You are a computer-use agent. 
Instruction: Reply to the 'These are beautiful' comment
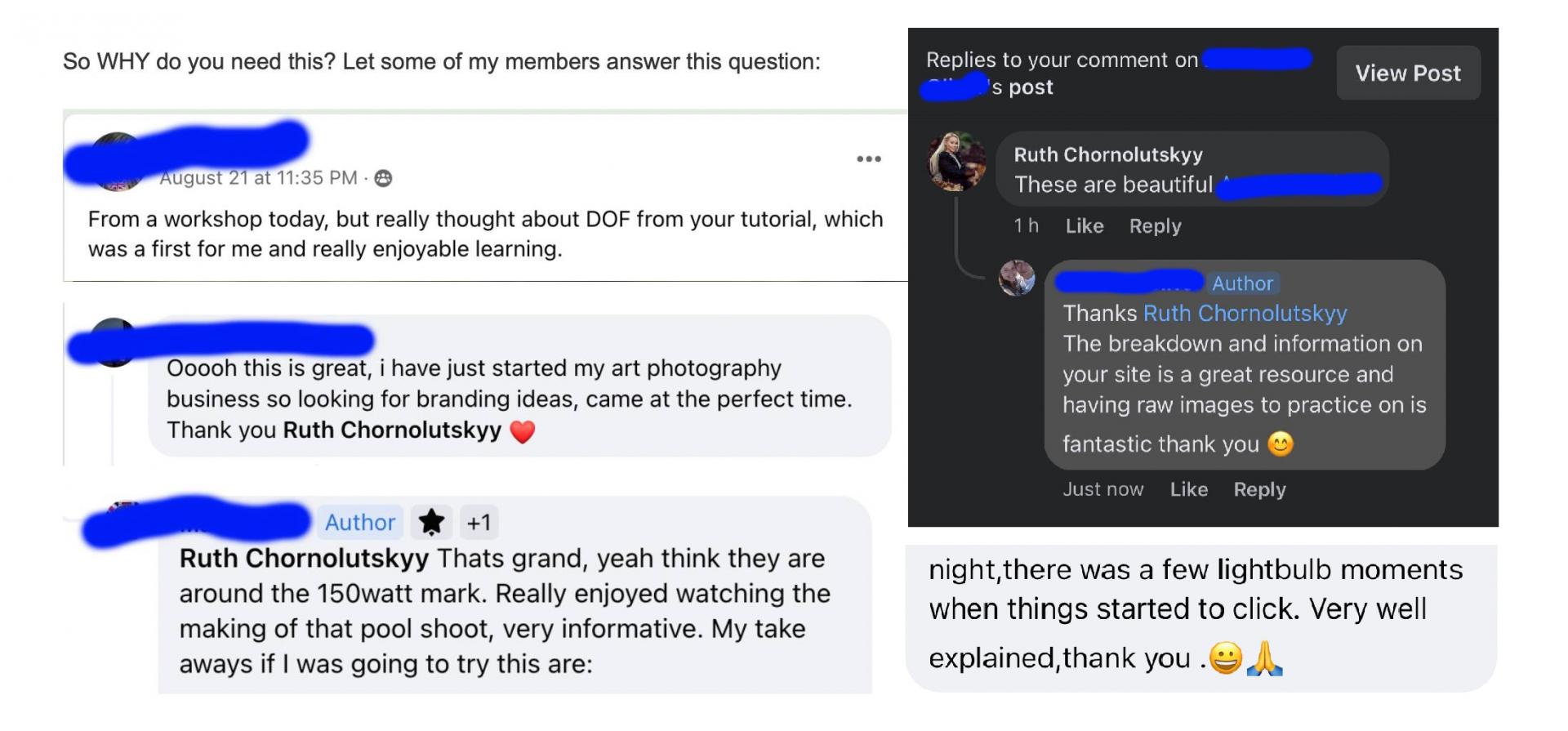[x=1155, y=226]
